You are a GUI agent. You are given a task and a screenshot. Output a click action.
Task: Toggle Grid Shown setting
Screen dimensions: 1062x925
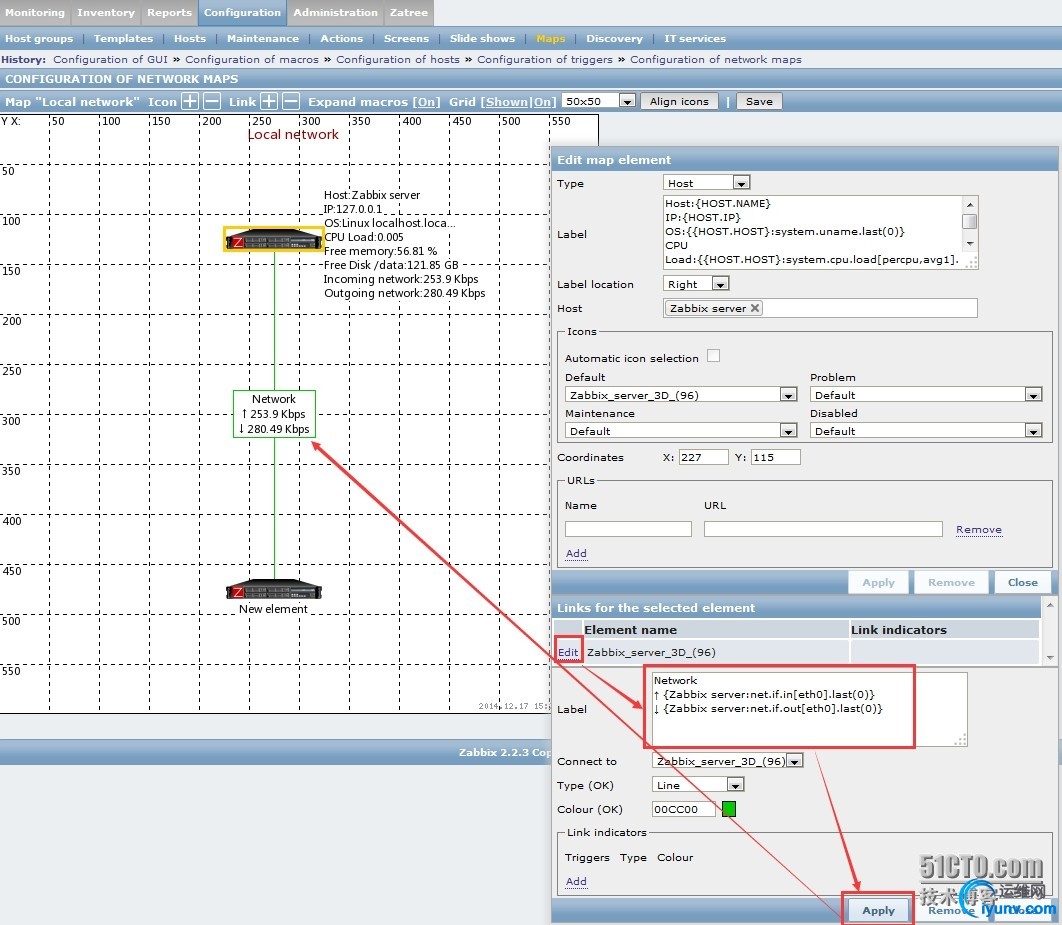click(x=507, y=102)
